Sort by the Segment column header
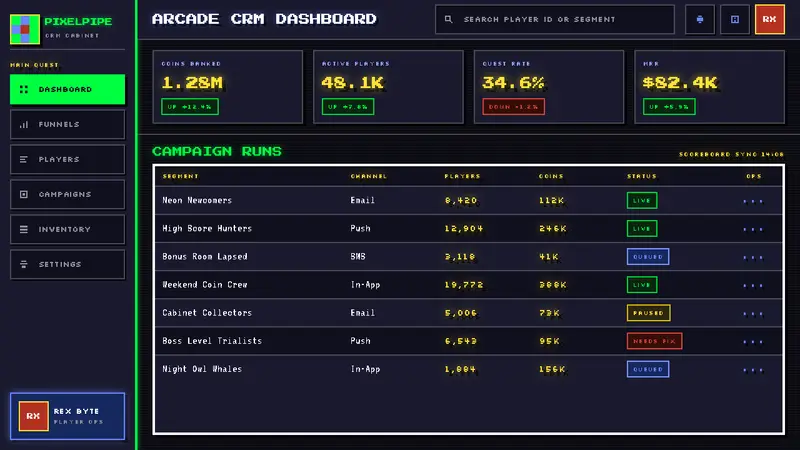 pos(181,176)
